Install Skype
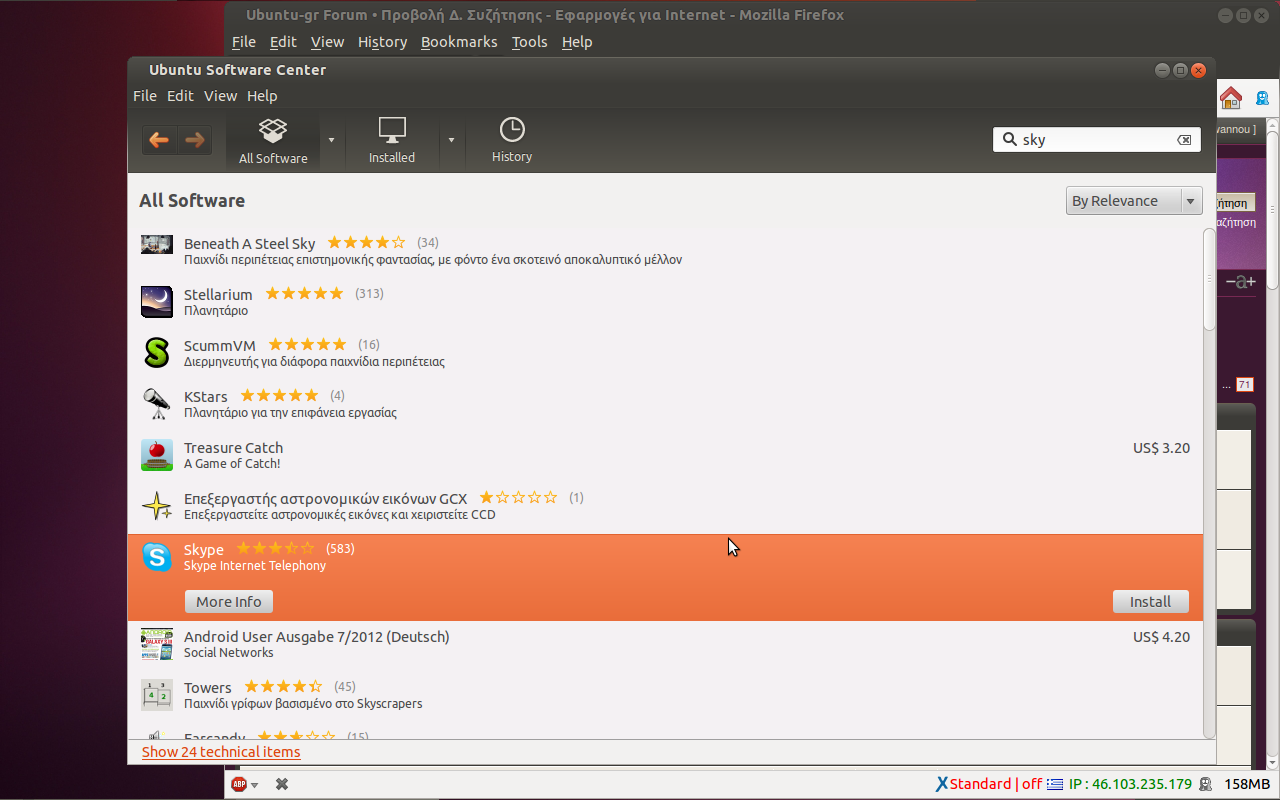The image size is (1280, 800). coord(1150,602)
